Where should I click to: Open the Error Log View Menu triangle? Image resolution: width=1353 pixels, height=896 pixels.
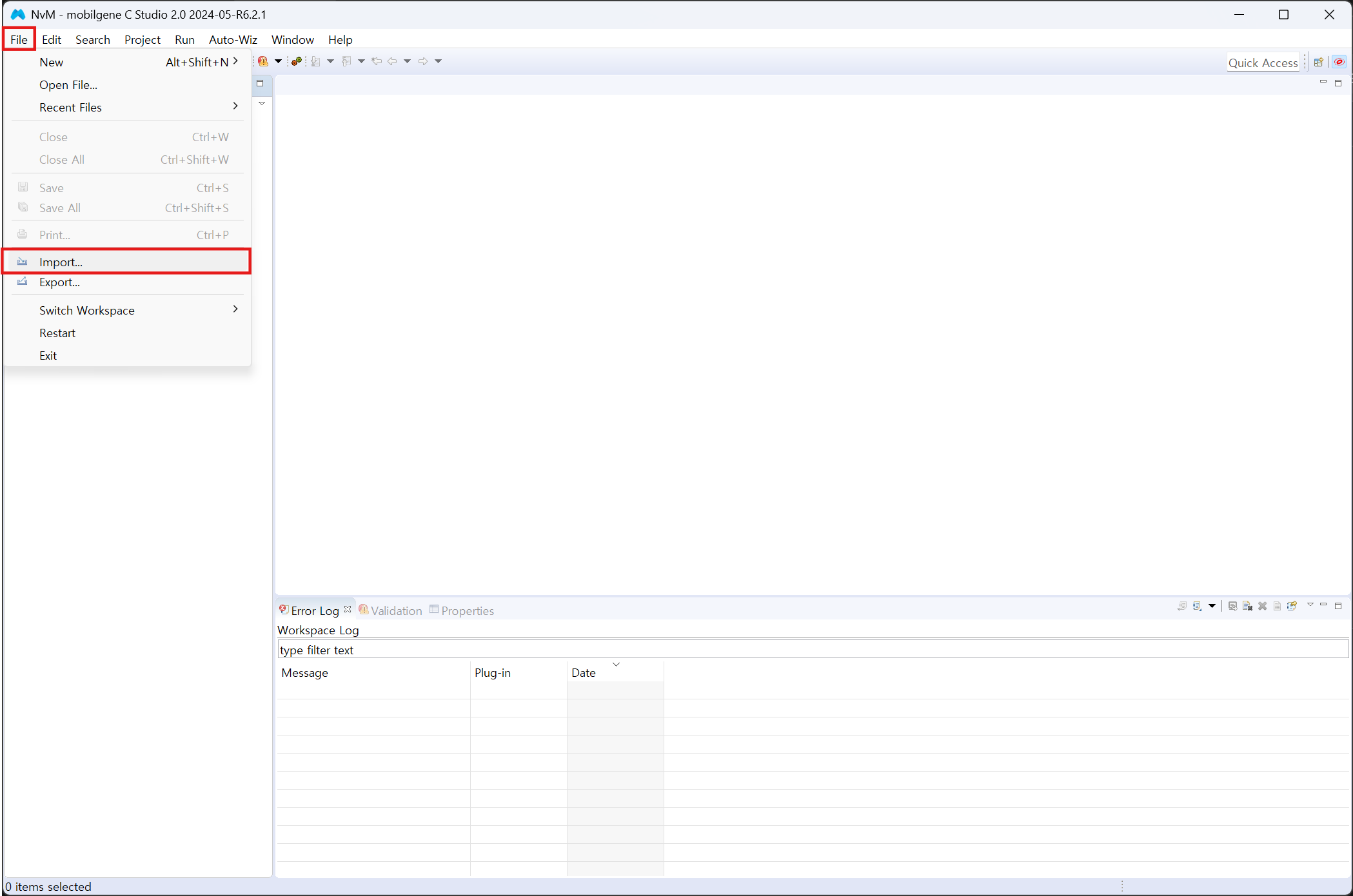(1310, 605)
